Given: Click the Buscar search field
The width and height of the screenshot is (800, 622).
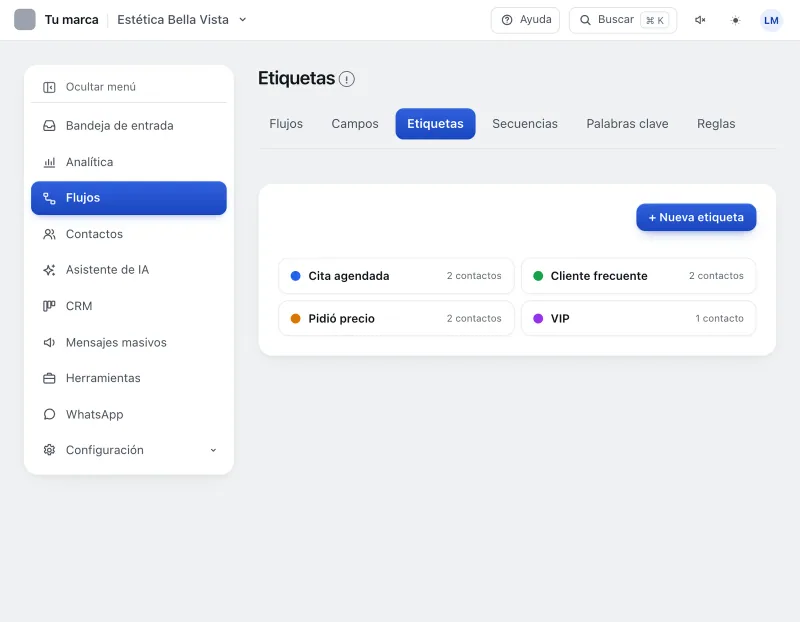Looking at the screenshot, I should [623, 20].
